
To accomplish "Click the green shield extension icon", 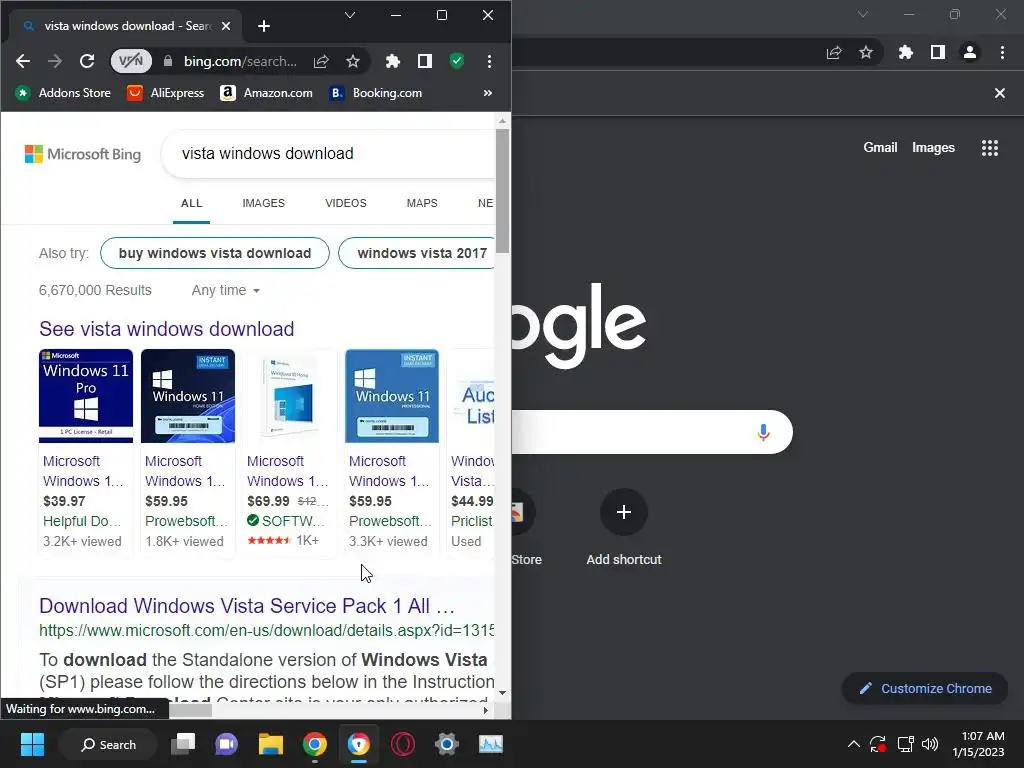I will click(457, 61).
